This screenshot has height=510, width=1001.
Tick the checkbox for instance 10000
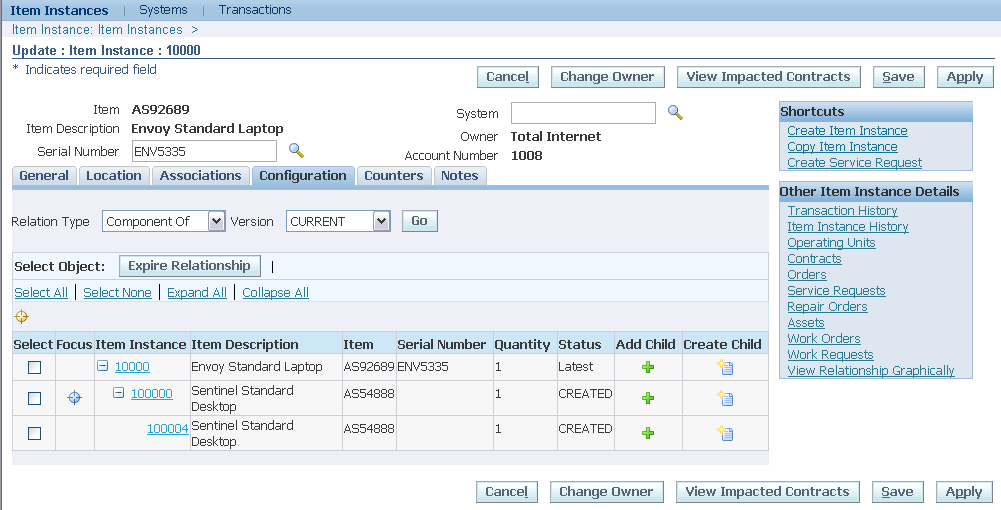click(34, 367)
